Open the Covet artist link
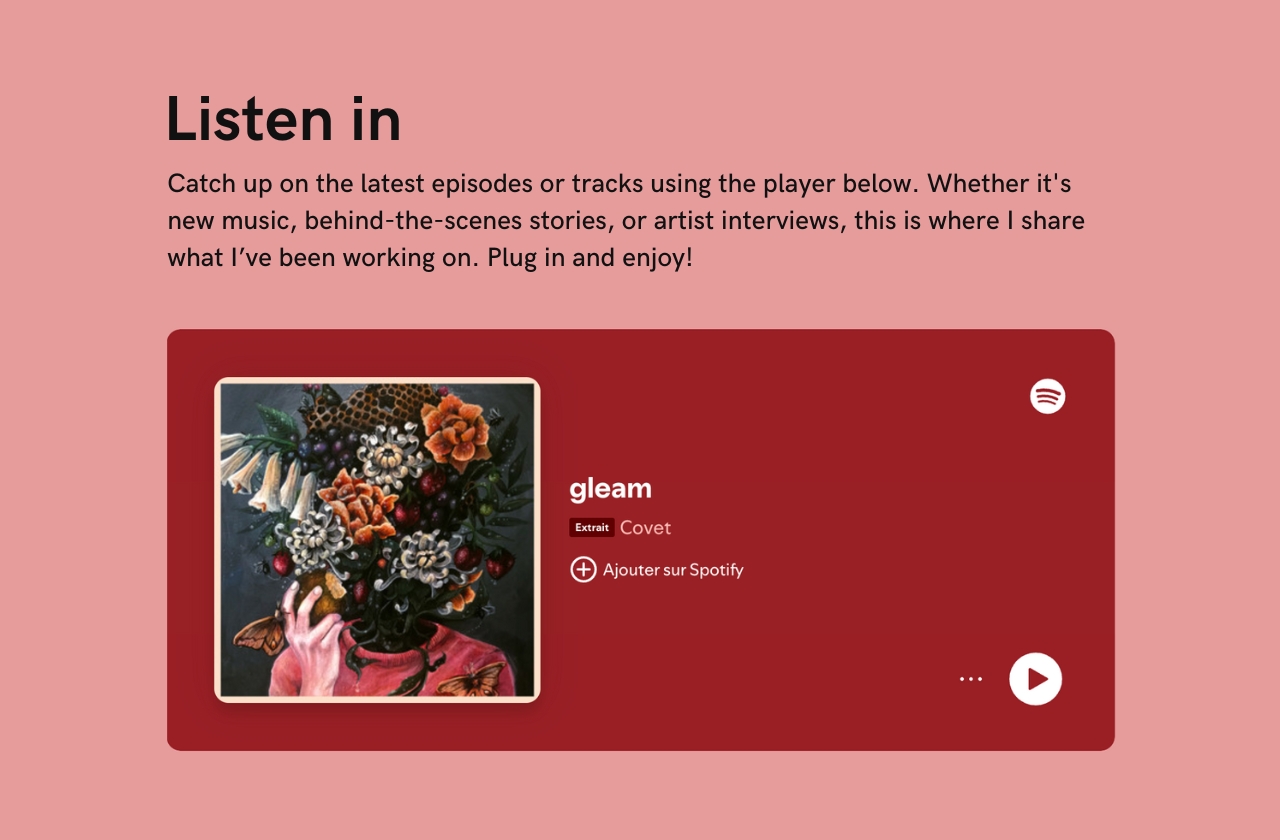Viewport: 1280px width, 840px height. click(645, 527)
